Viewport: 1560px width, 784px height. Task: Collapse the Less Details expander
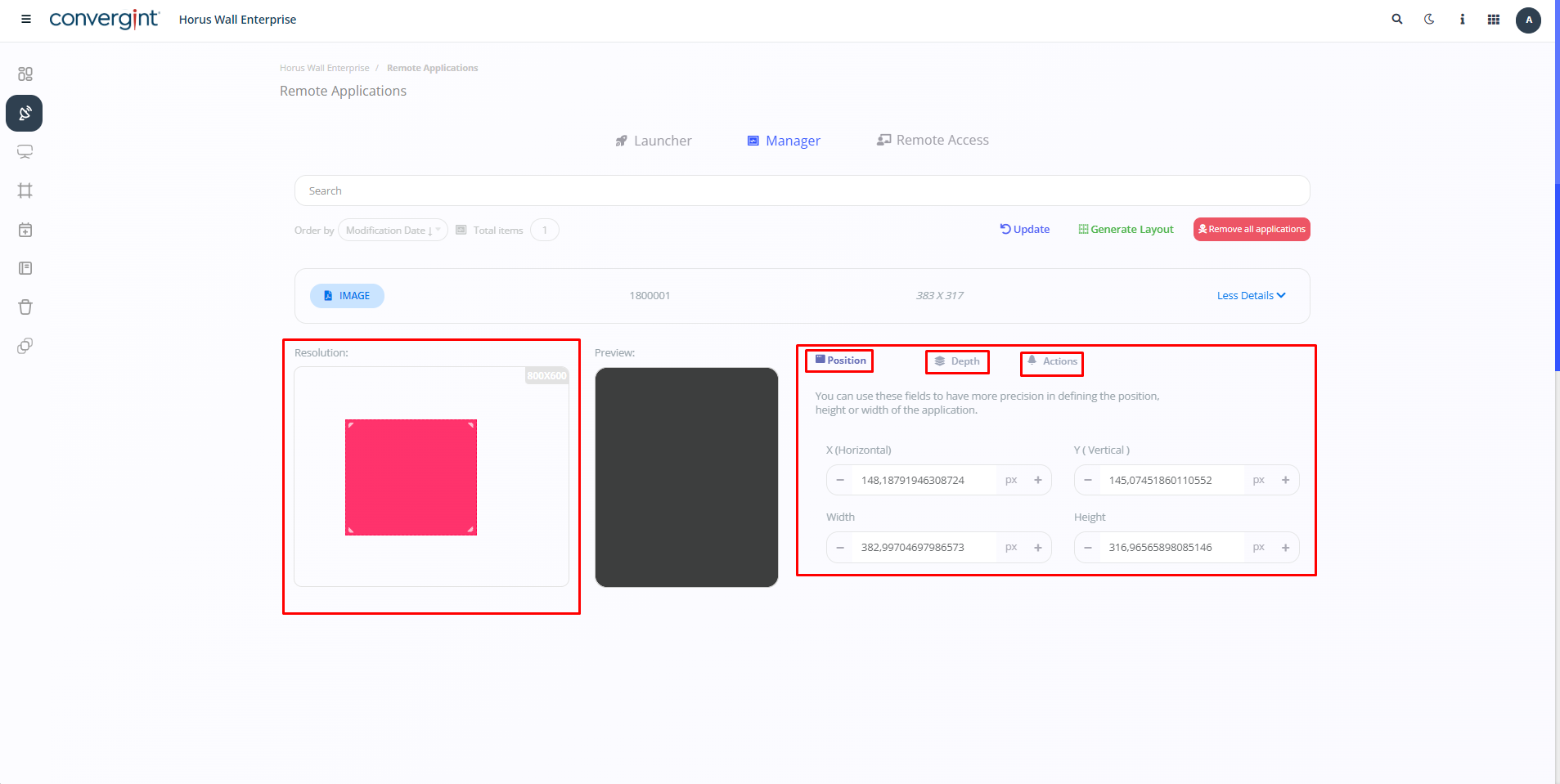click(x=1251, y=296)
